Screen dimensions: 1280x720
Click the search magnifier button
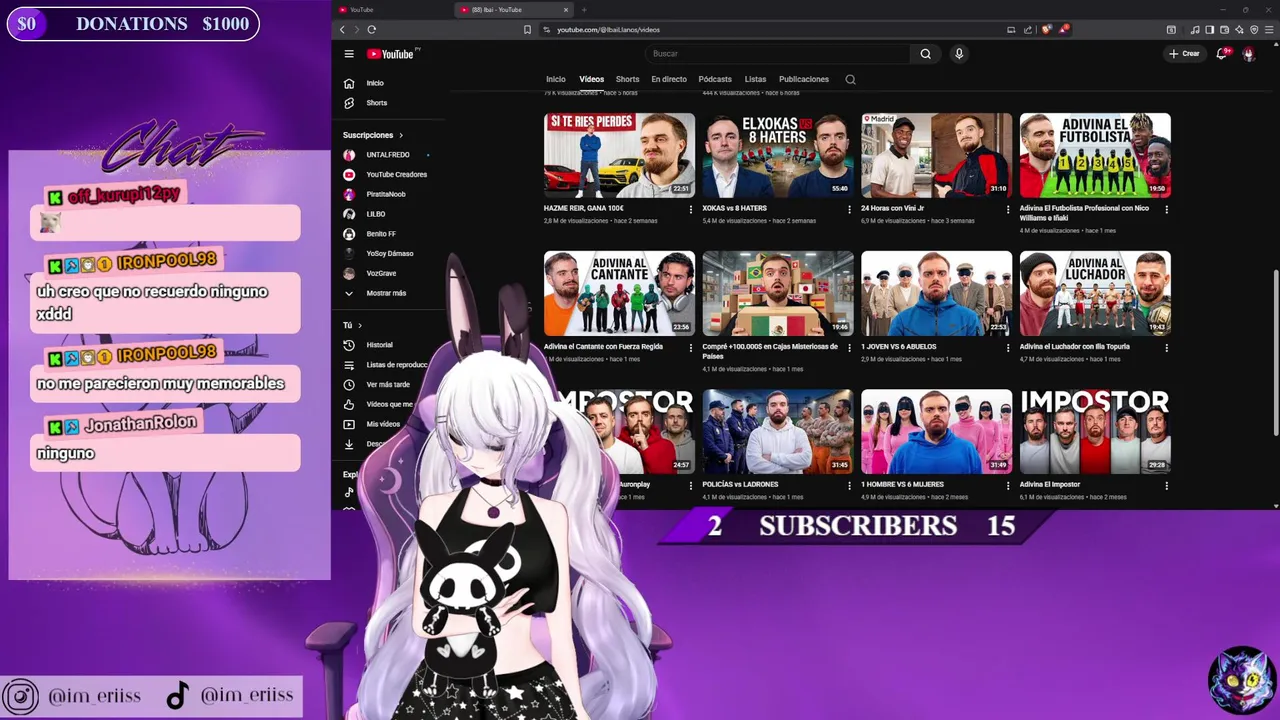[925, 54]
